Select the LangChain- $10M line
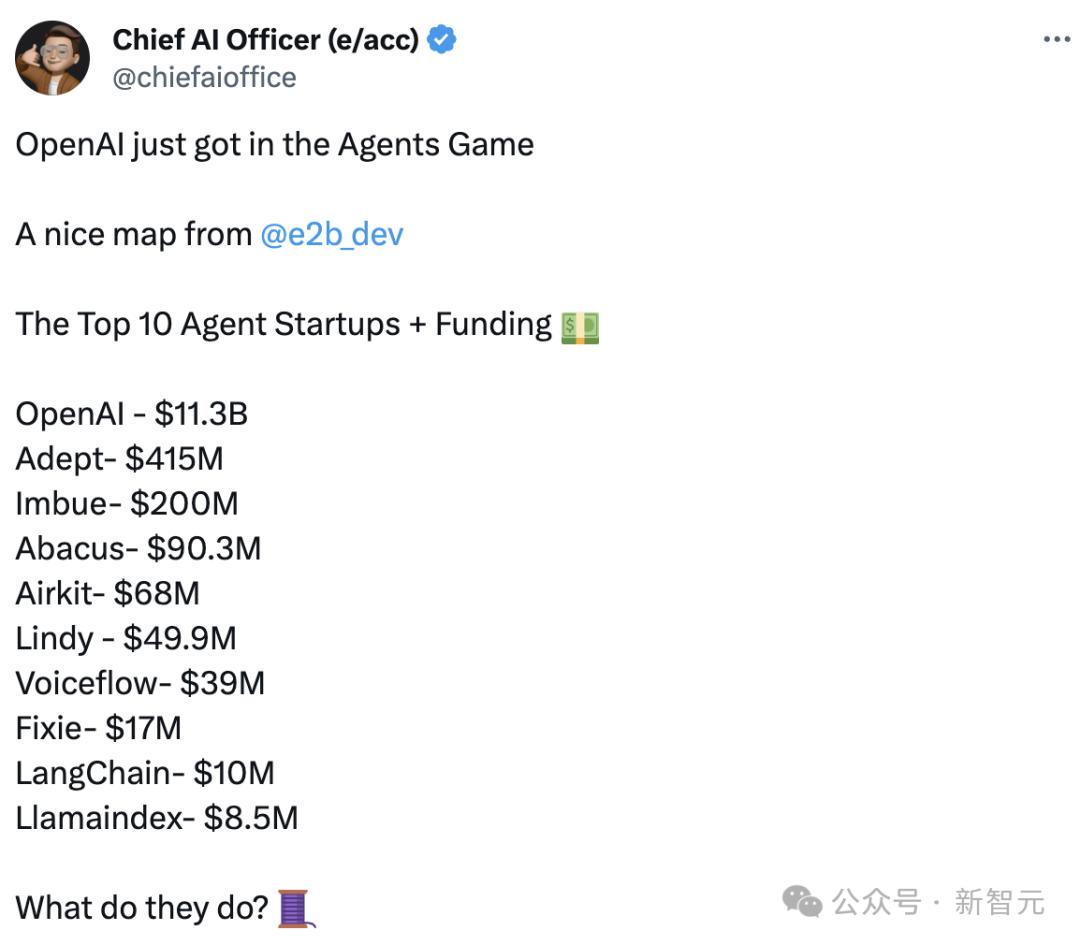This screenshot has width=1080, height=945. pos(145,774)
